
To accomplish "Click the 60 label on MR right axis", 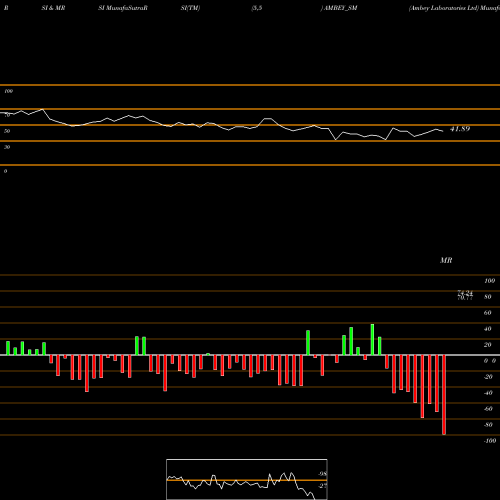I will (488, 313).
